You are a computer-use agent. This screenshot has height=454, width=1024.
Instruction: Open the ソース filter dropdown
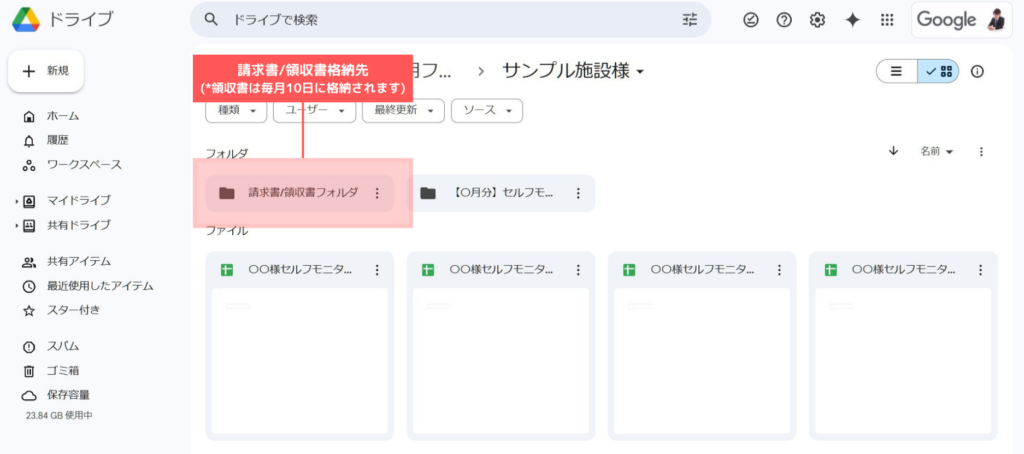tap(487, 110)
